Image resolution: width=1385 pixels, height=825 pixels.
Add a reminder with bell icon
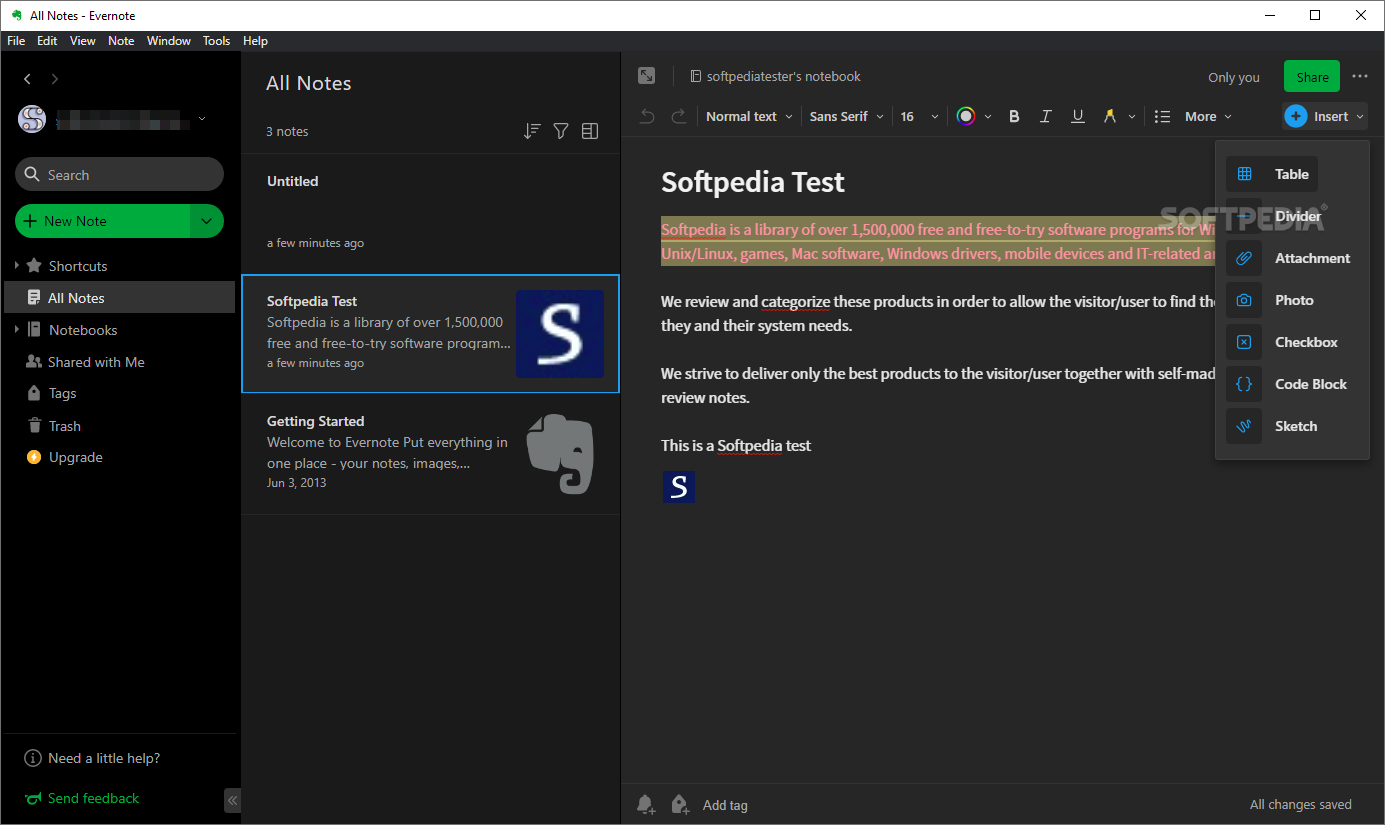click(646, 804)
